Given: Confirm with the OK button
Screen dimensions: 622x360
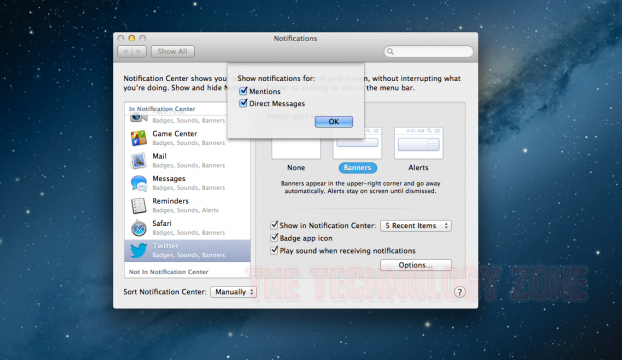Looking at the screenshot, I should [334, 122].
